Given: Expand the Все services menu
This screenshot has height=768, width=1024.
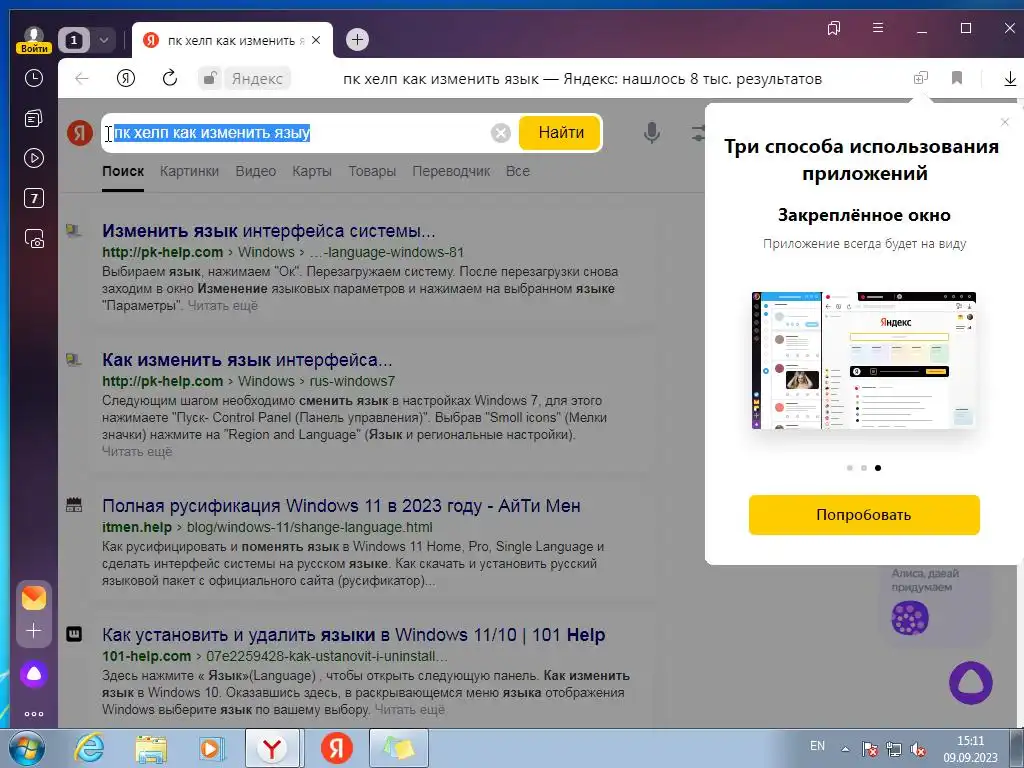Looking at the screenshot, I should coord(518,171).
